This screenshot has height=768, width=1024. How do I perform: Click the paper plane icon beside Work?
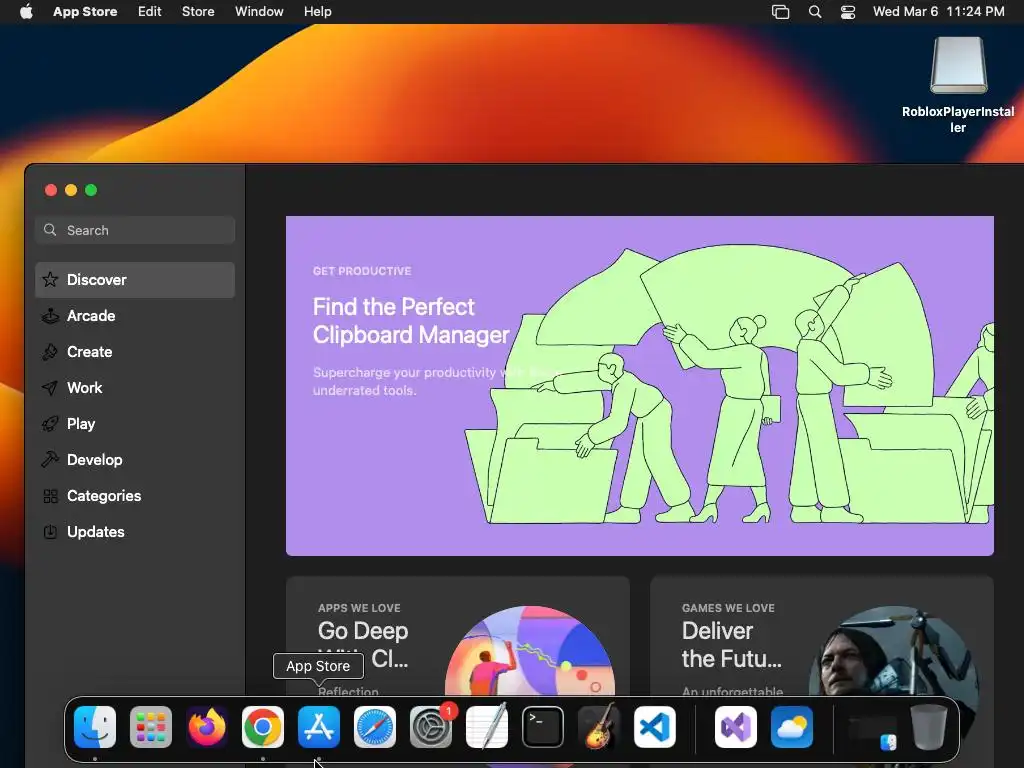pyautogui.click(x=50, y=388)
